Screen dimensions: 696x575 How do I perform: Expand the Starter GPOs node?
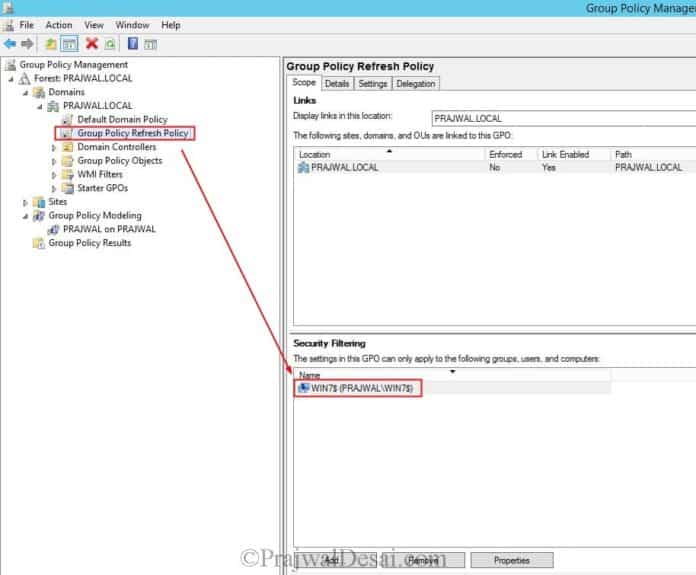[x=54, y=189]
